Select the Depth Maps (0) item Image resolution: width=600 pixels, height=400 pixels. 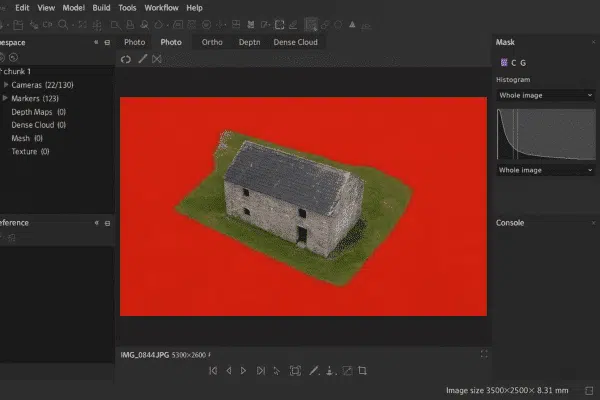pyautogui.click(x=38, y=112)
